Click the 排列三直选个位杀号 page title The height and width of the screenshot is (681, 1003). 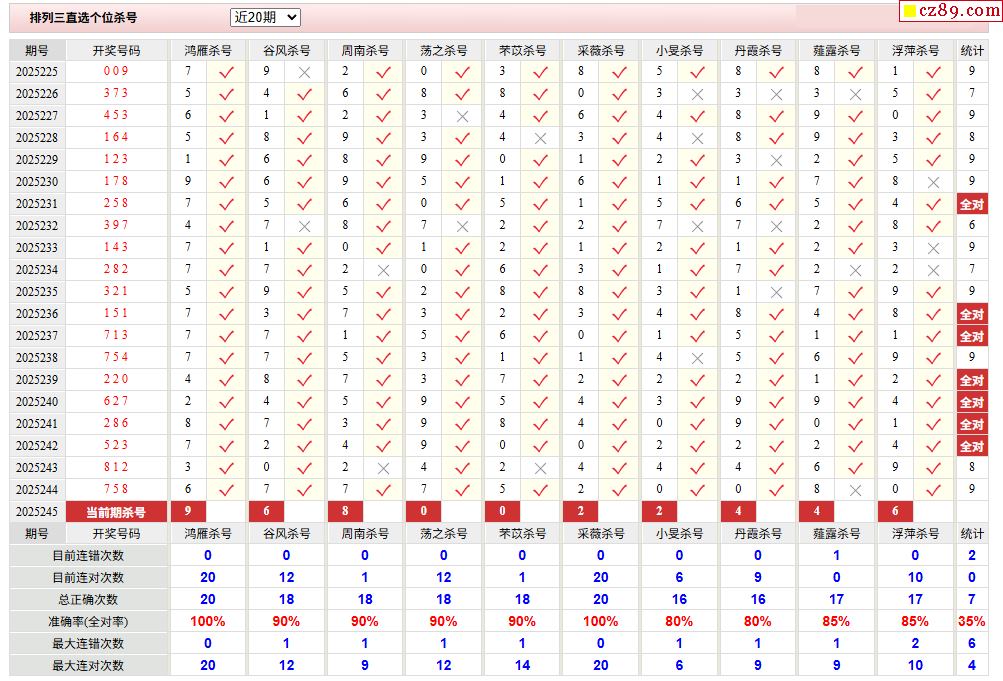[x=83, y=18]
